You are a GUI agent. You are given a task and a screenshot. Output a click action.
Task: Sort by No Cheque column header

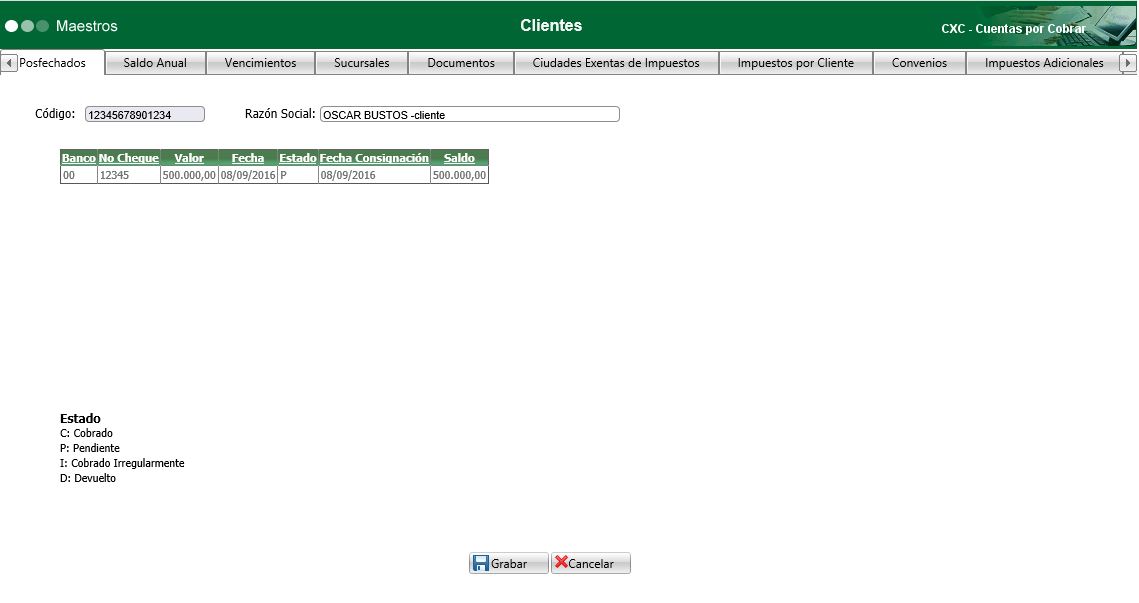click(x=129, y=158)
